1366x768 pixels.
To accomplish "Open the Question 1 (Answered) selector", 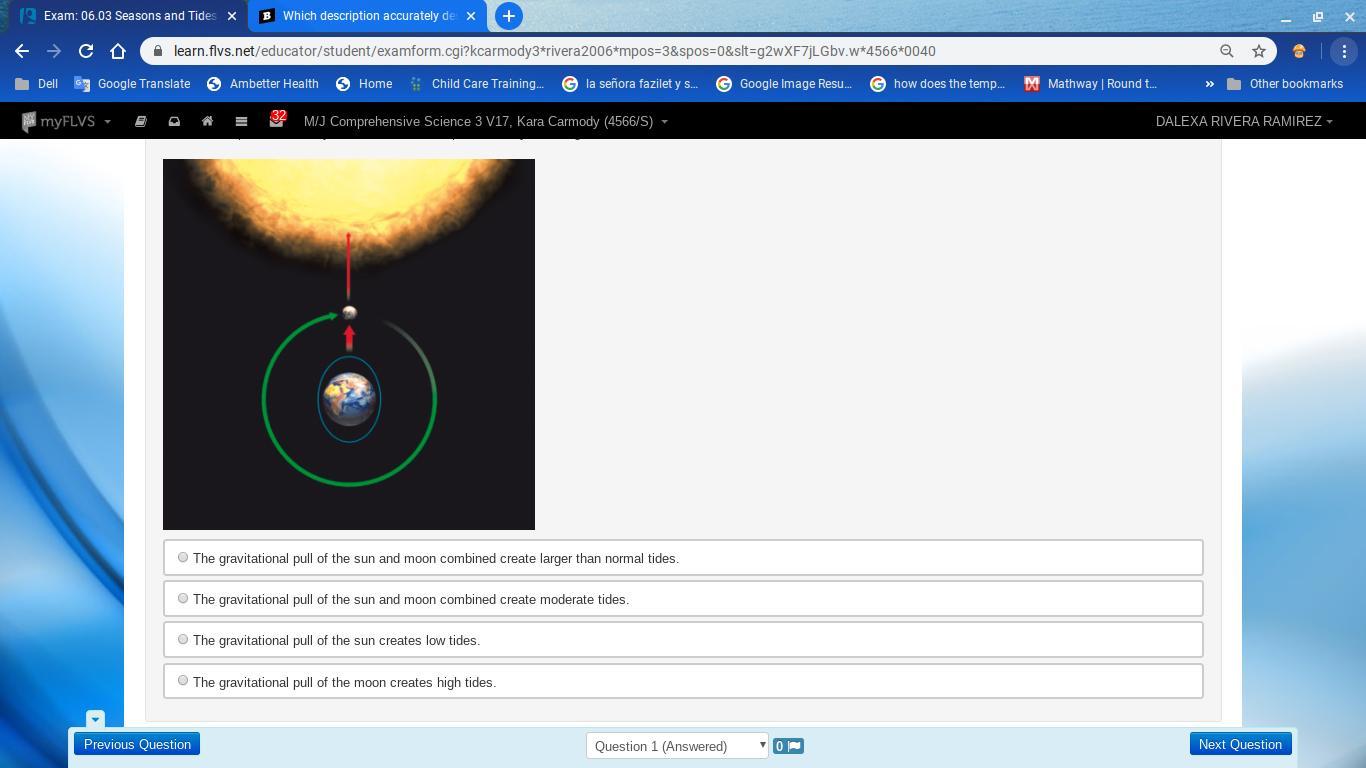I will [677, 746].
